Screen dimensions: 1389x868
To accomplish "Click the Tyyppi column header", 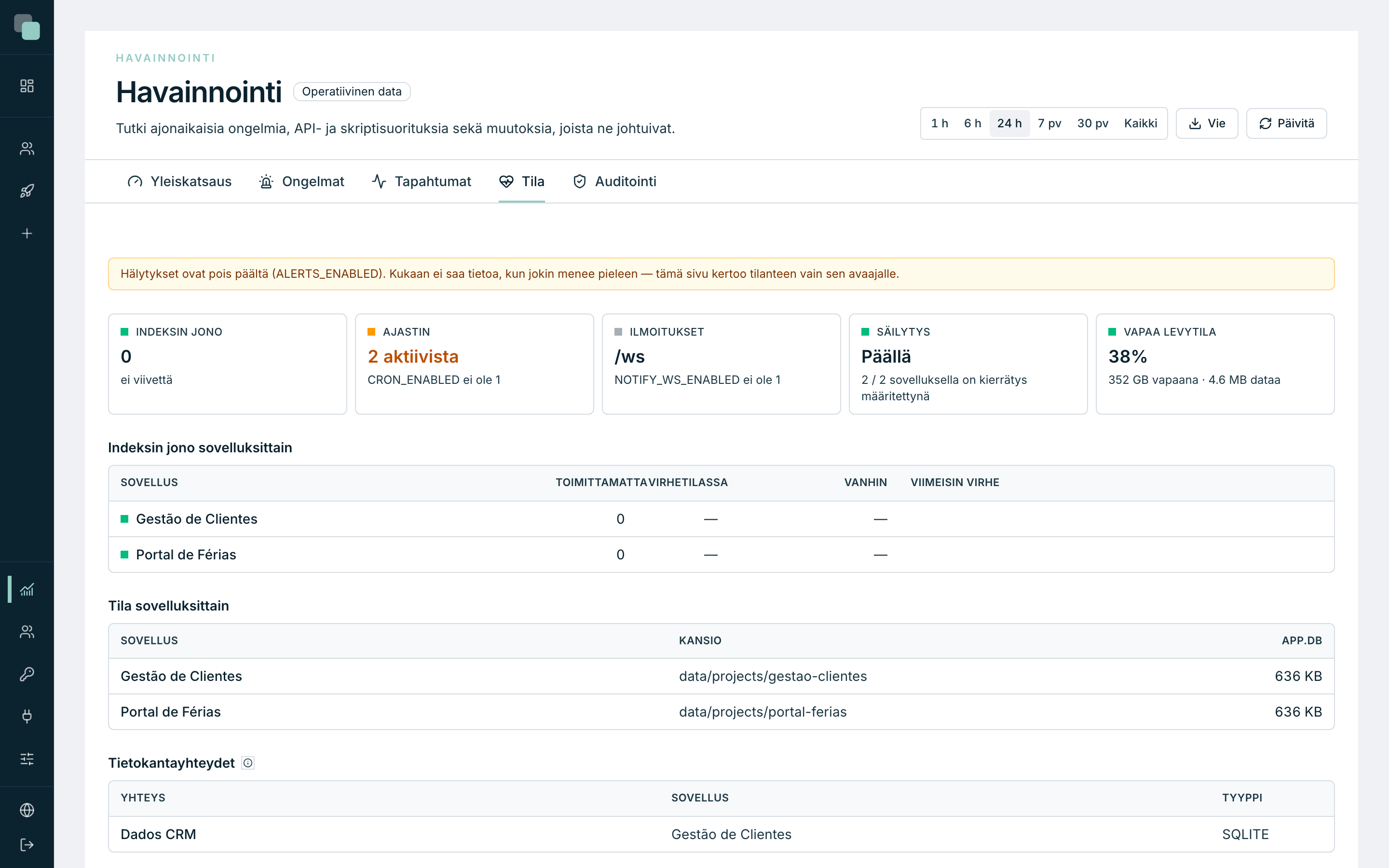I will pos(1241,798).
